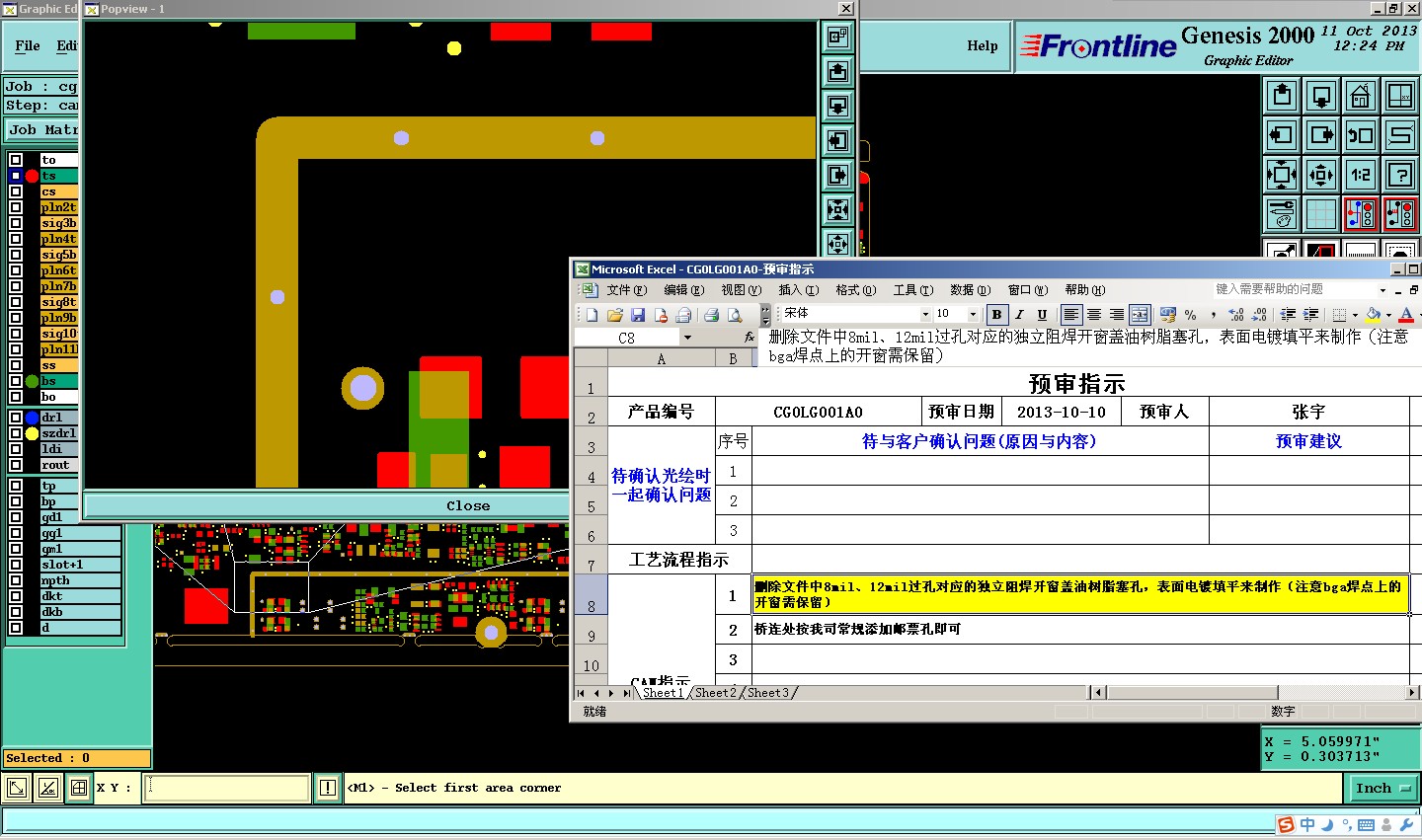Click the 'pln7b' layer name
This screenshot has height=840, width=1422.
pyautogui.click(x=58, y=286)
